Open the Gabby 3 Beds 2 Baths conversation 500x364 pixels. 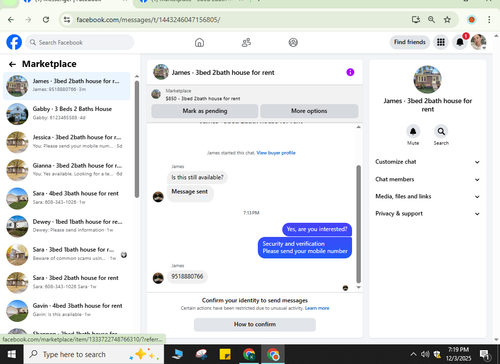pos(66,114)
